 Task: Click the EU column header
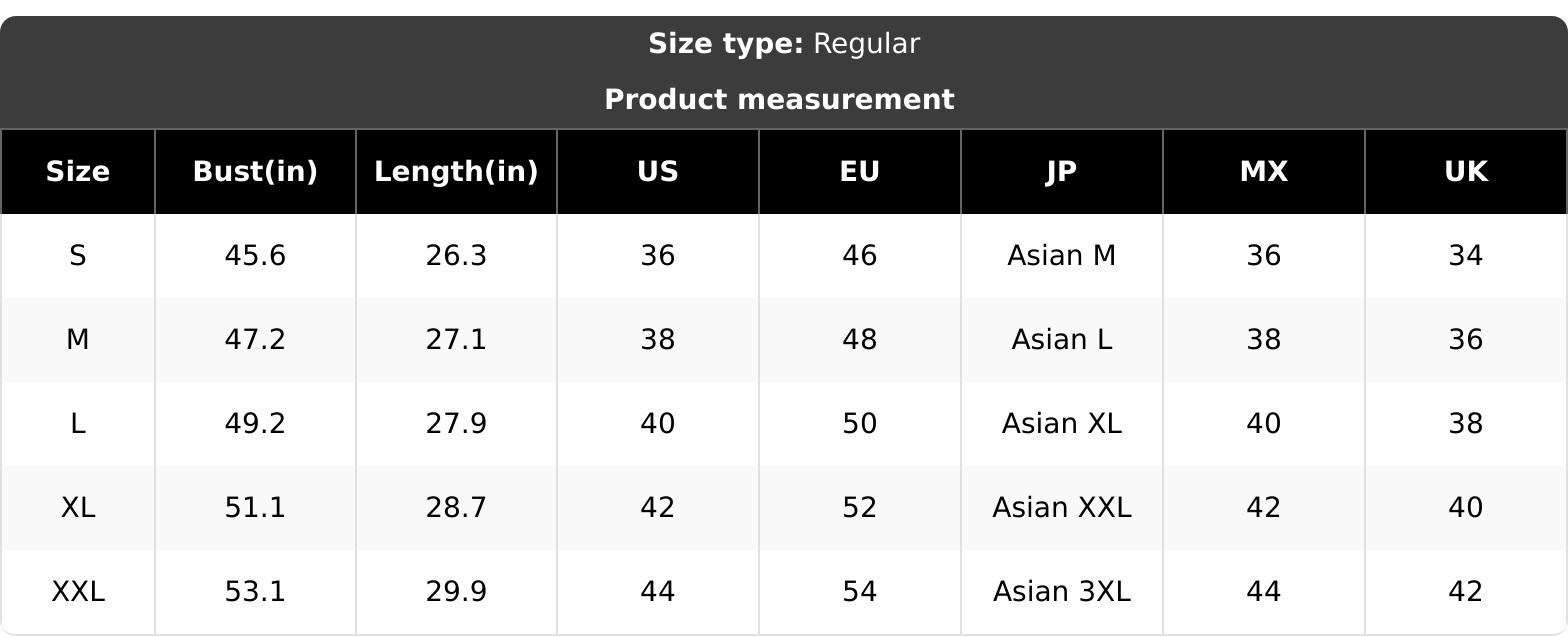pos(860,172)
